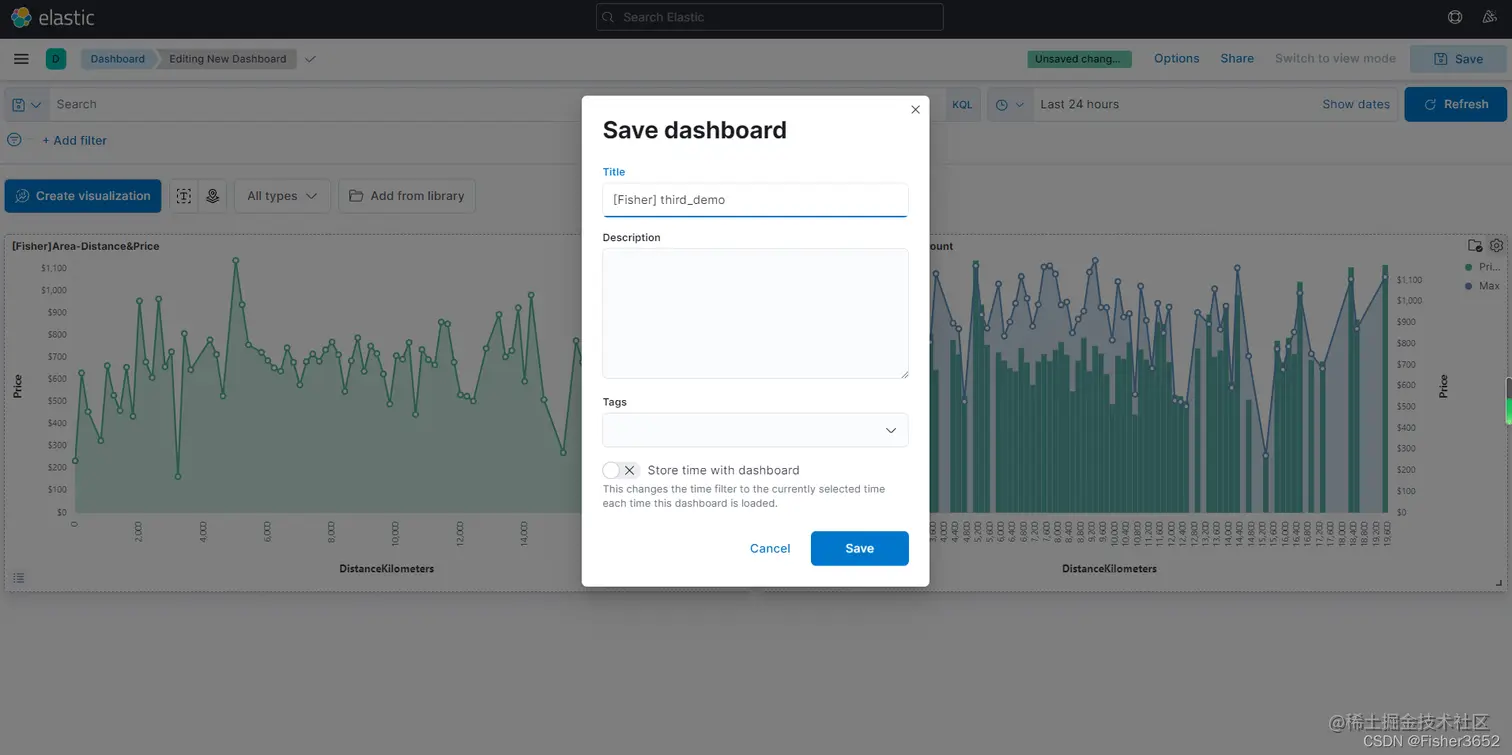Click the text panel icon in the toolbar
This screenshot has width=1512, height=755.
[183, 196]
